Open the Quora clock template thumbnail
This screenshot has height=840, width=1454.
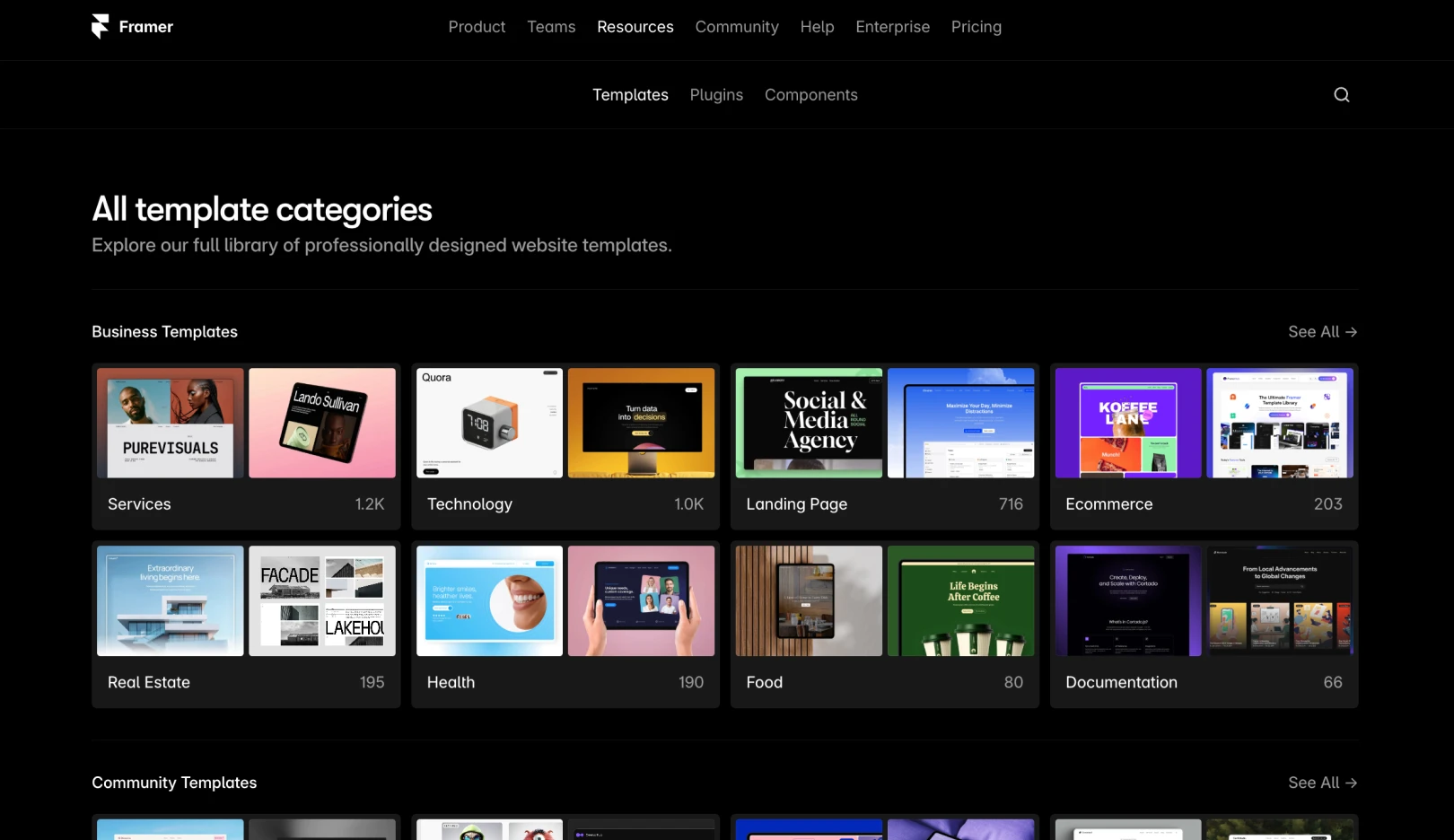click(x=489, y=423)
